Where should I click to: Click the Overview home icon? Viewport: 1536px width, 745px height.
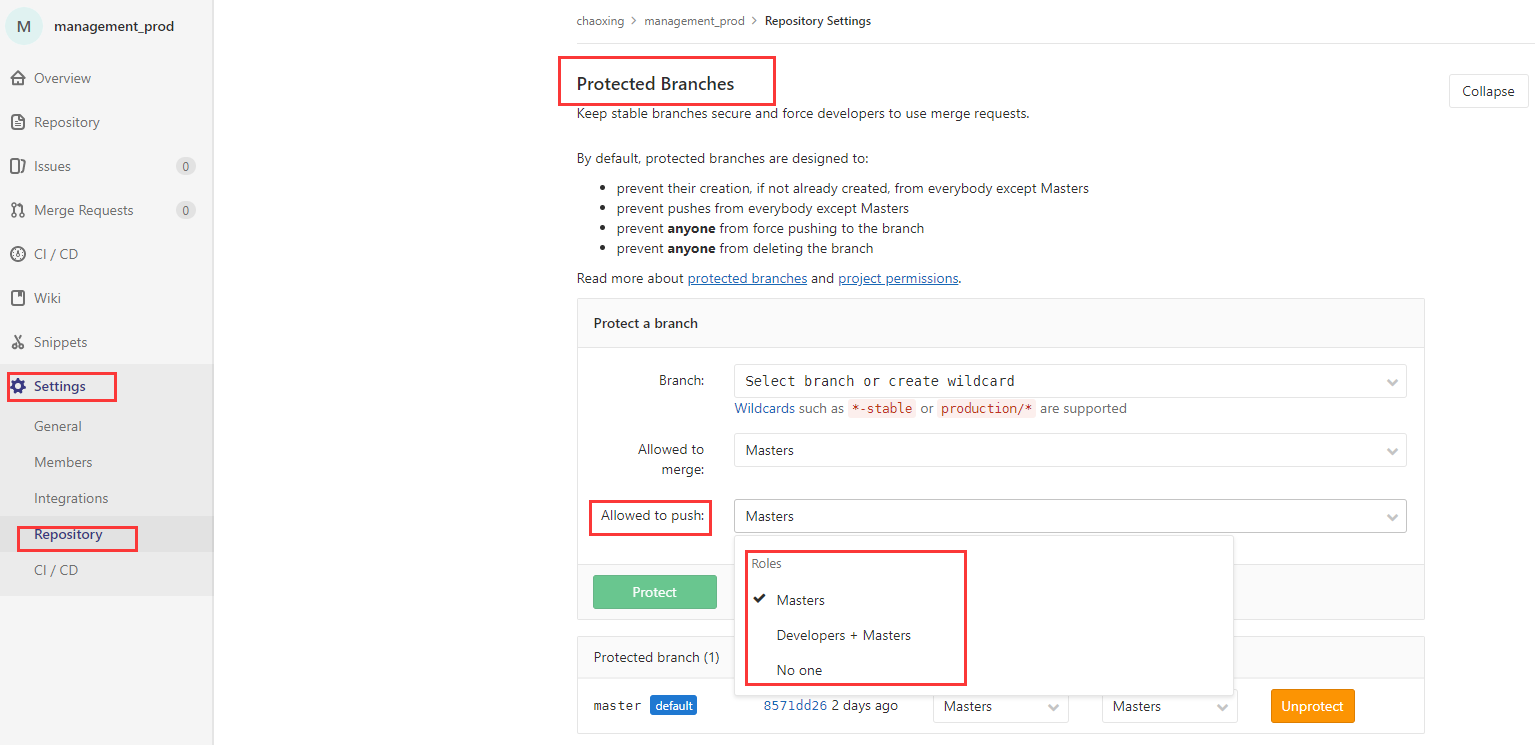point(18,78)
